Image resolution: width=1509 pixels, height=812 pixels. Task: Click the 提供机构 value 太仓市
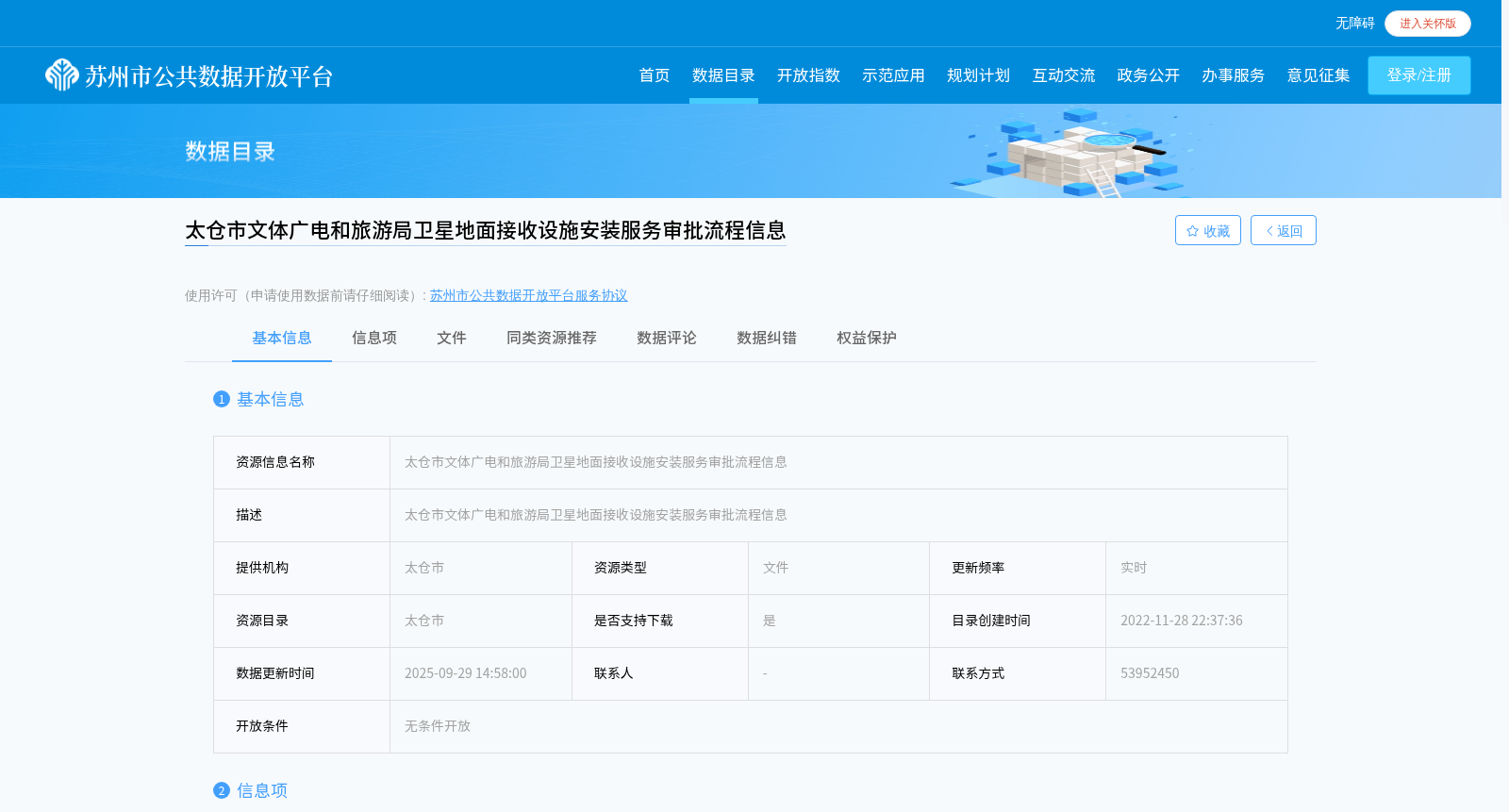coord(424,568)
